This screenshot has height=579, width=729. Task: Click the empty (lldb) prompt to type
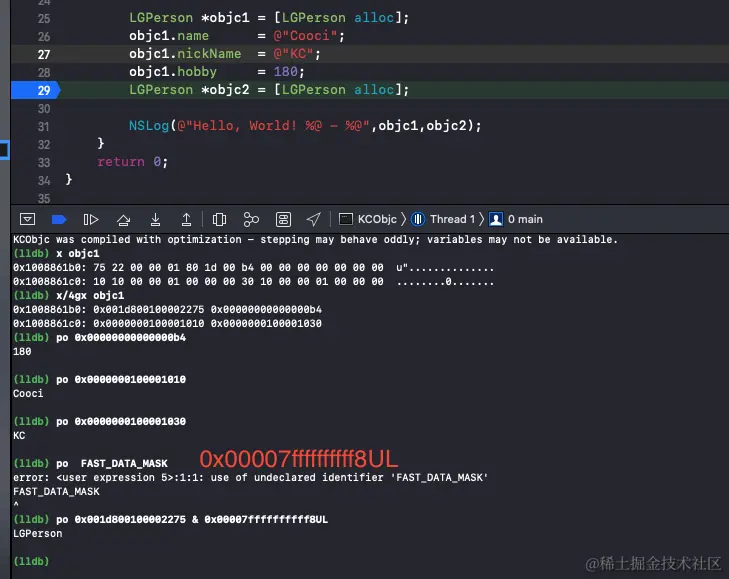coord(31,561)
